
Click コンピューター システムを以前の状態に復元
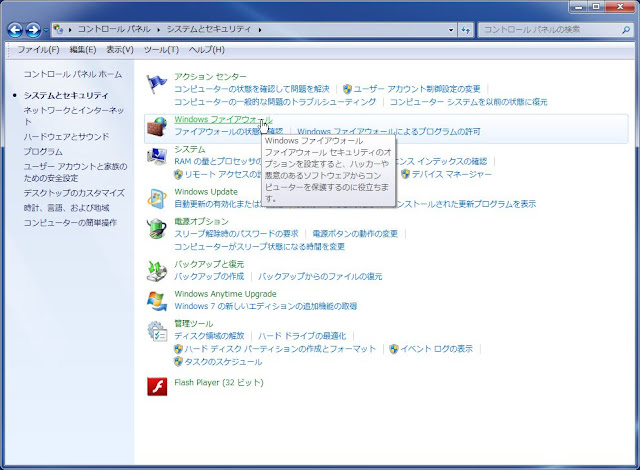click(469, 102)
